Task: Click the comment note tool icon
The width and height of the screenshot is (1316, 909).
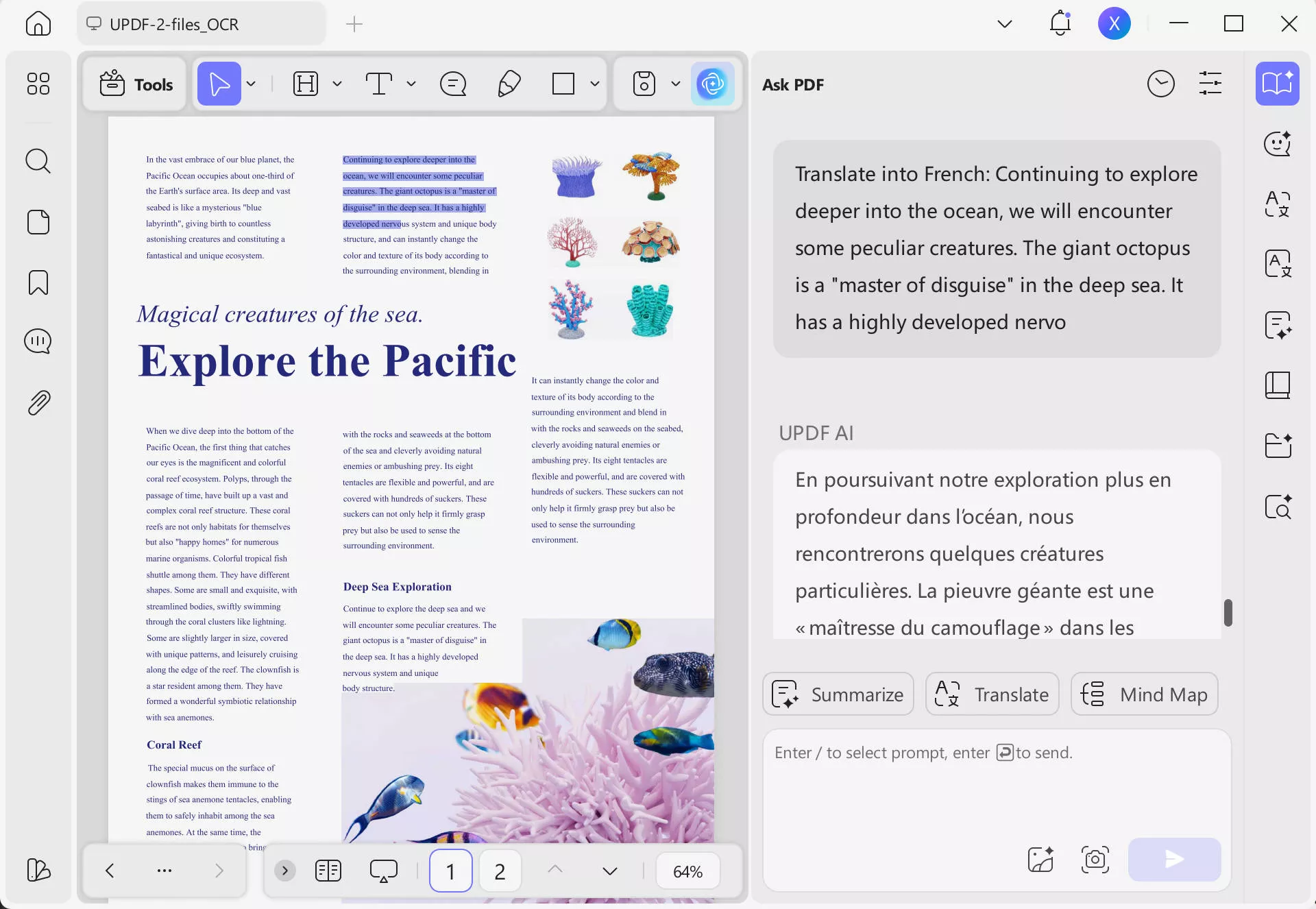Action: click(x=452, y=84)
